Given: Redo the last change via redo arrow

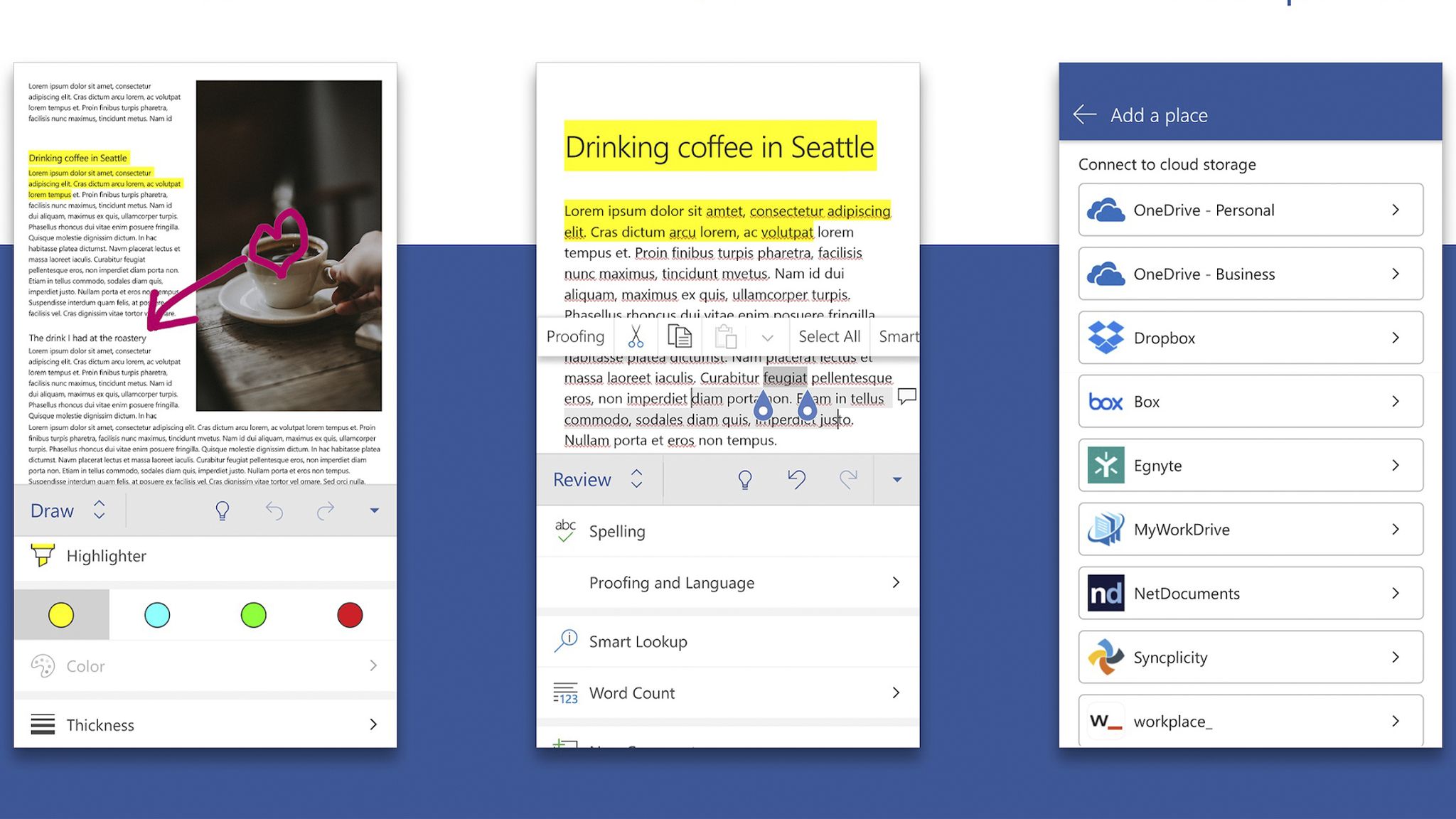Looking at the screenshot, I should point(849,479).
